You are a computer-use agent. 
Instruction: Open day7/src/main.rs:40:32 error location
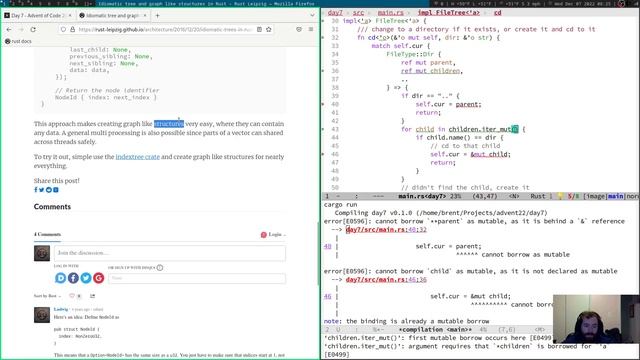[386, 230]
